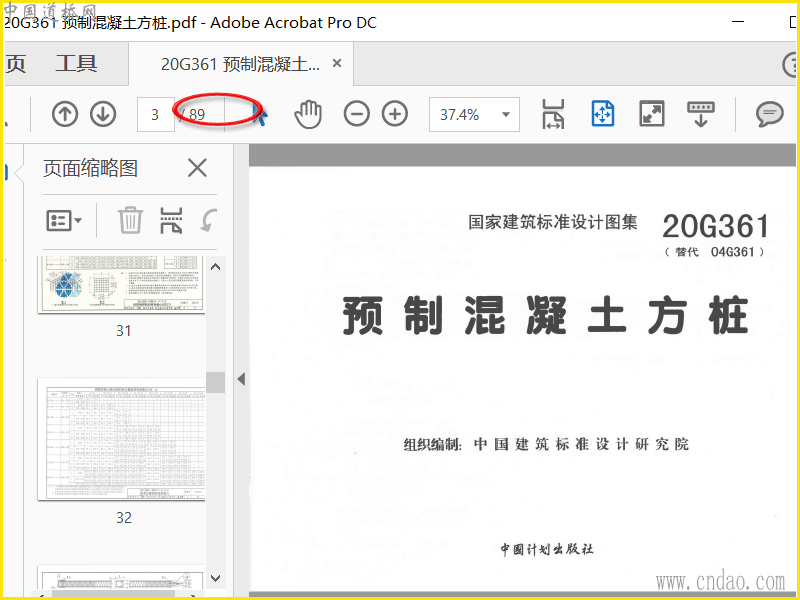Click the page label 31

coord(123,331)
